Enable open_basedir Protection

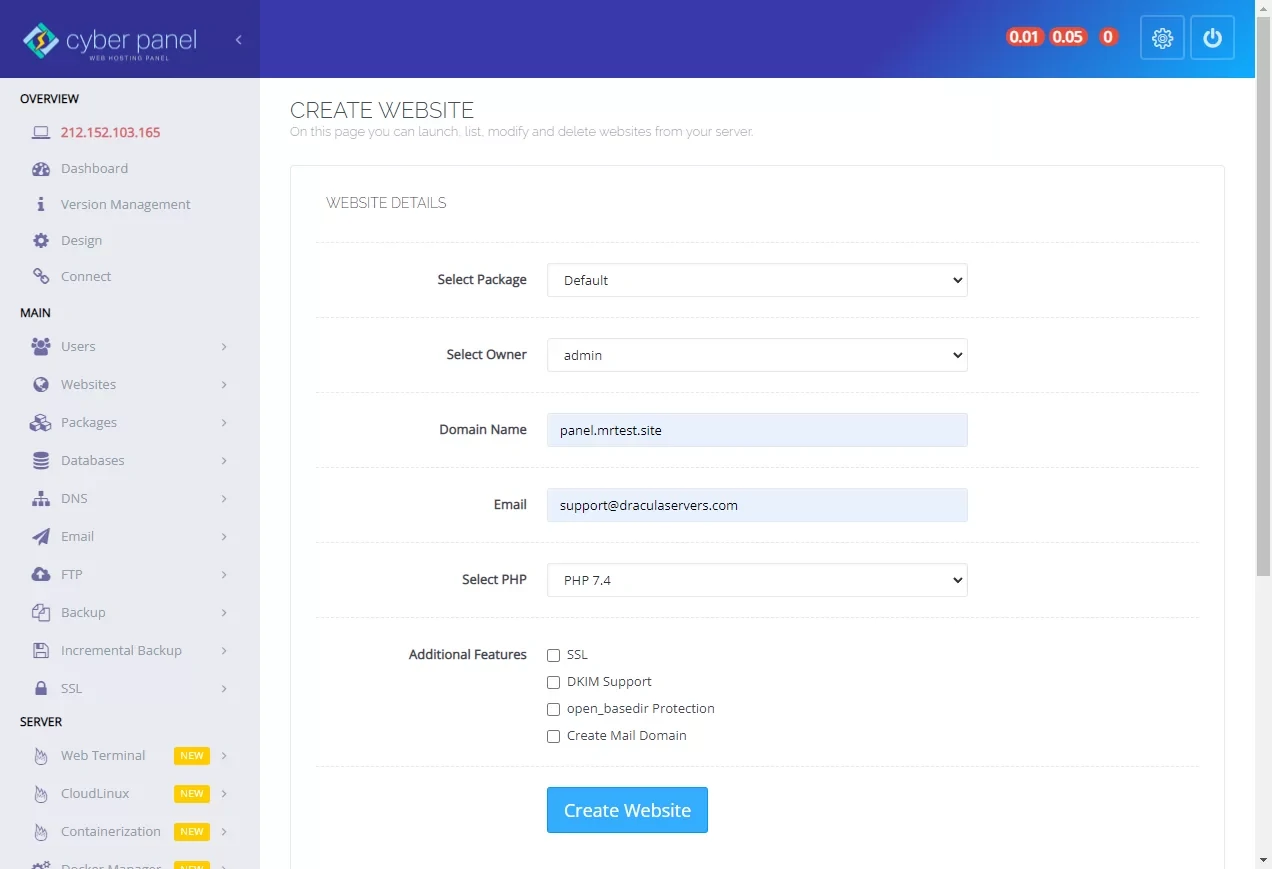553,709
